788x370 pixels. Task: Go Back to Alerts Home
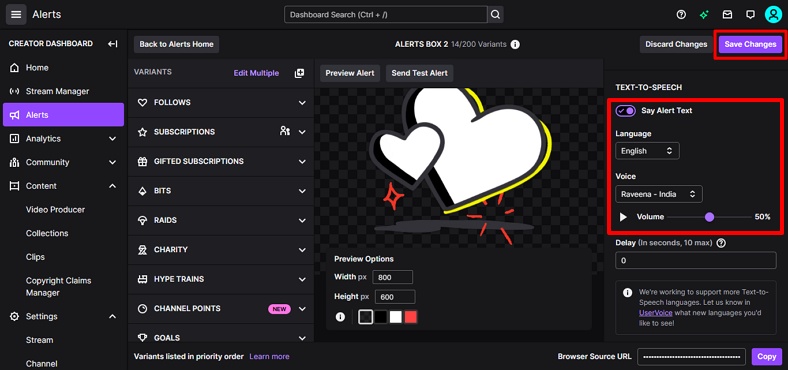coord(176,44)
